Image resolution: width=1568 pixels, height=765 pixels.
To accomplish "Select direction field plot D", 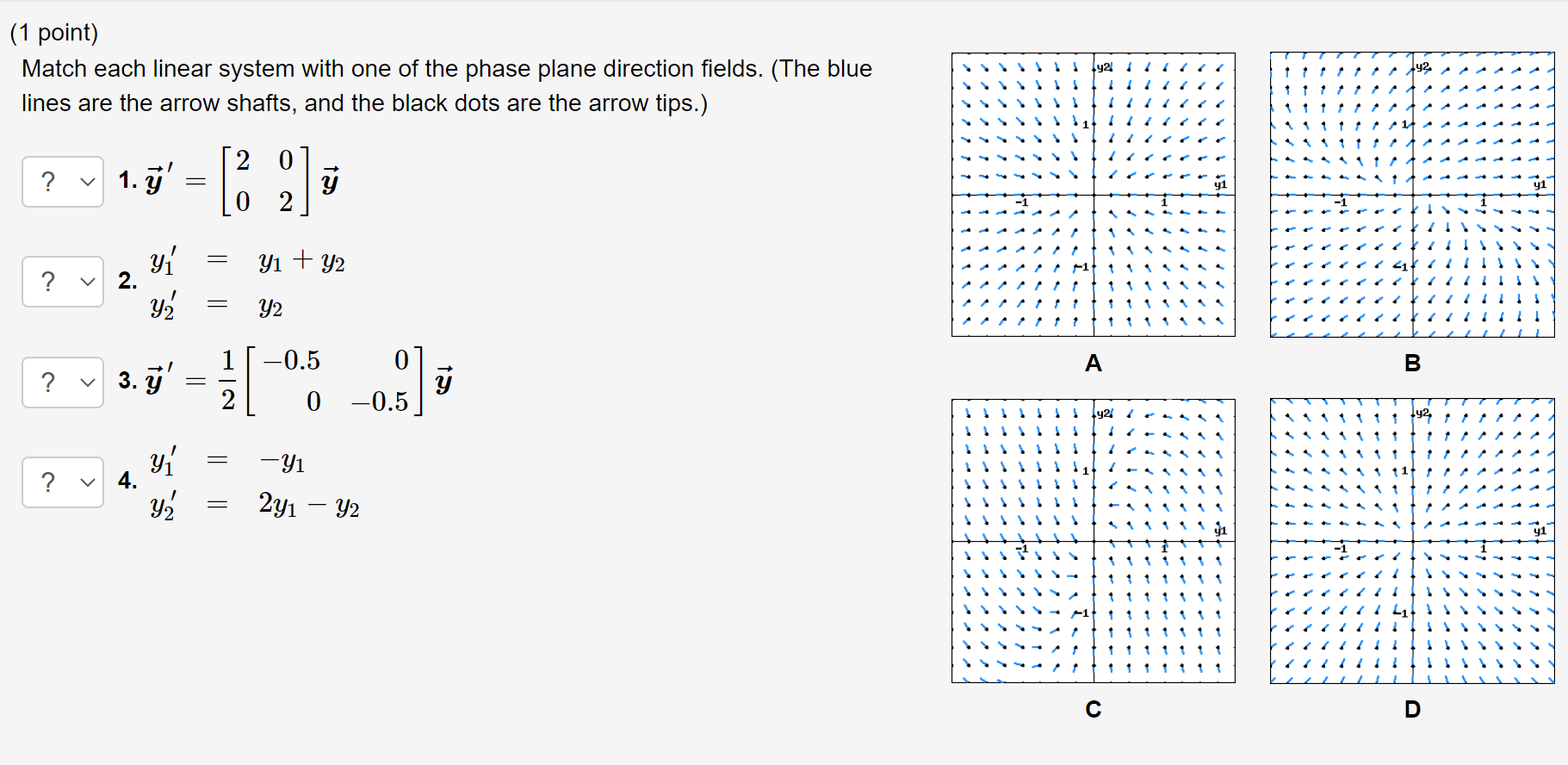I will (x=1412, y=541).
